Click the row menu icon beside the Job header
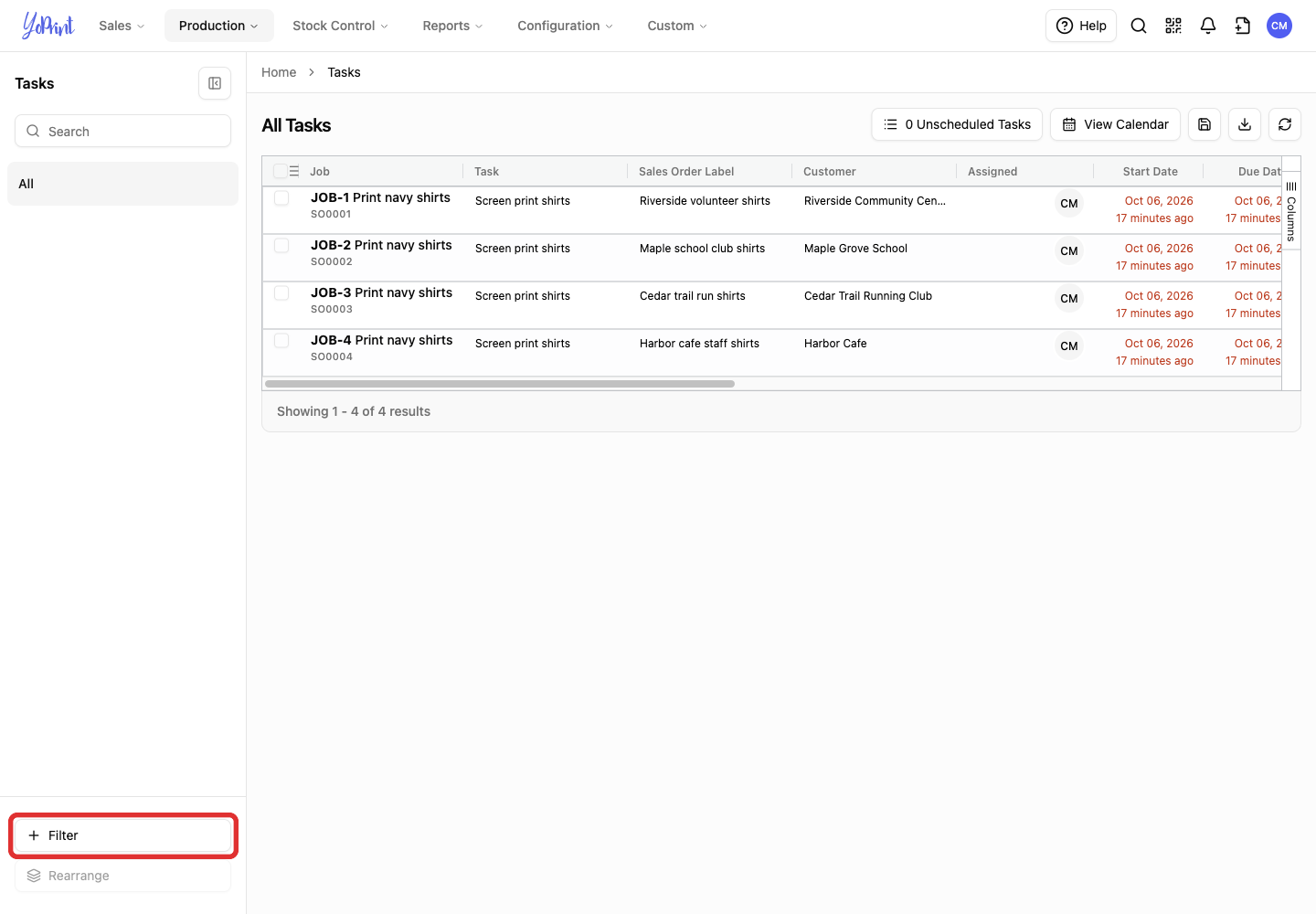The height and width of the screenshot is (914, 1316). coord(294,171)
